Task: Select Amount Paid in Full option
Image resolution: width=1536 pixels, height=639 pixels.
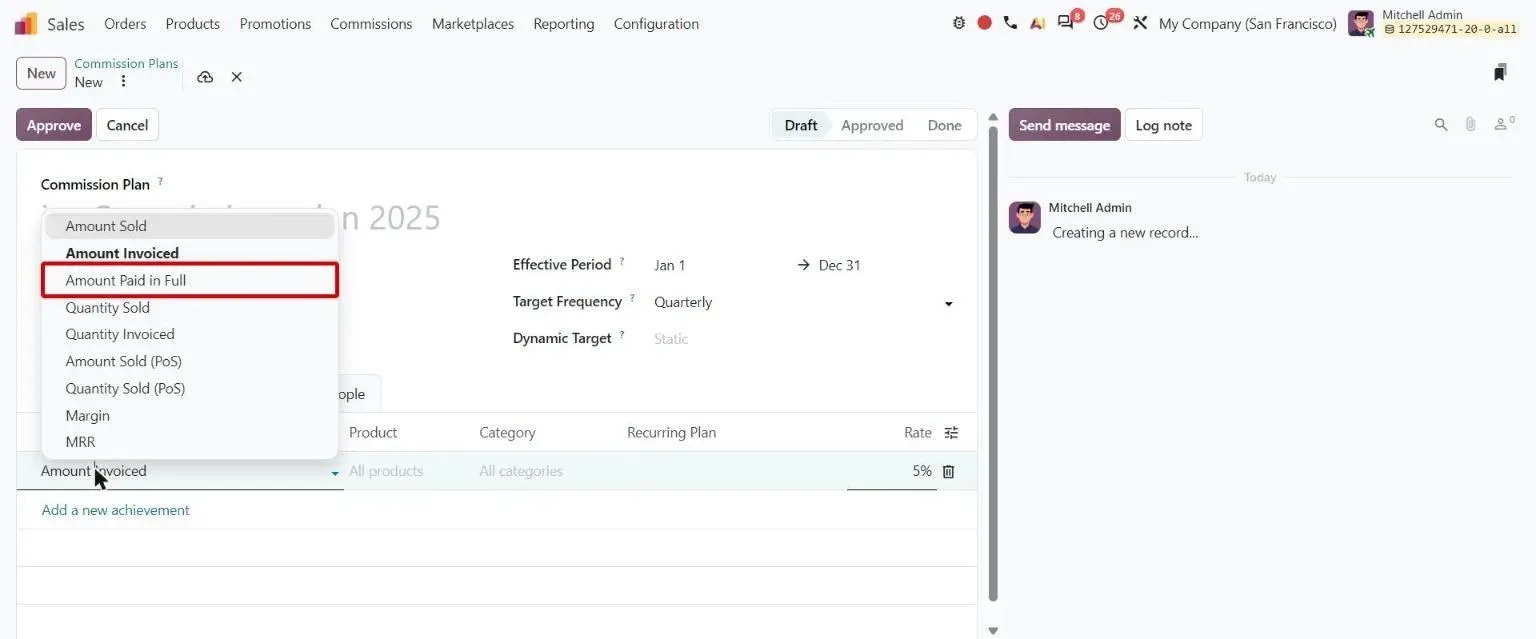Action: tap(190, 280)
